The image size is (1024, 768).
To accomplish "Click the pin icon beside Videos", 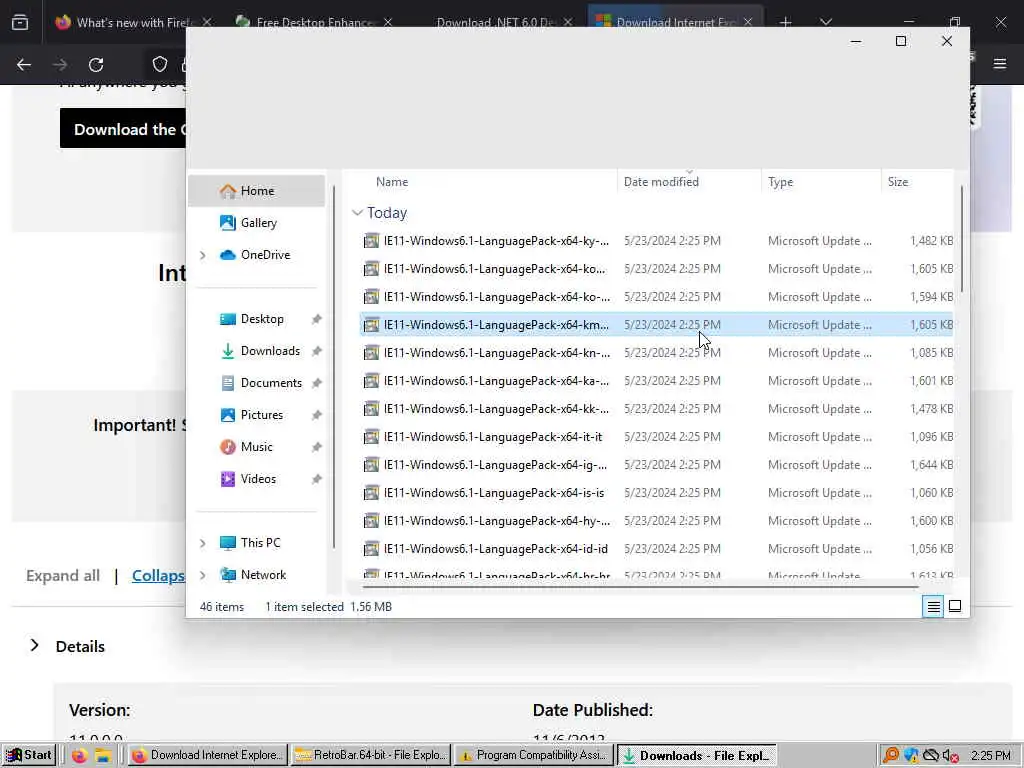I will (x=317, y=479).
